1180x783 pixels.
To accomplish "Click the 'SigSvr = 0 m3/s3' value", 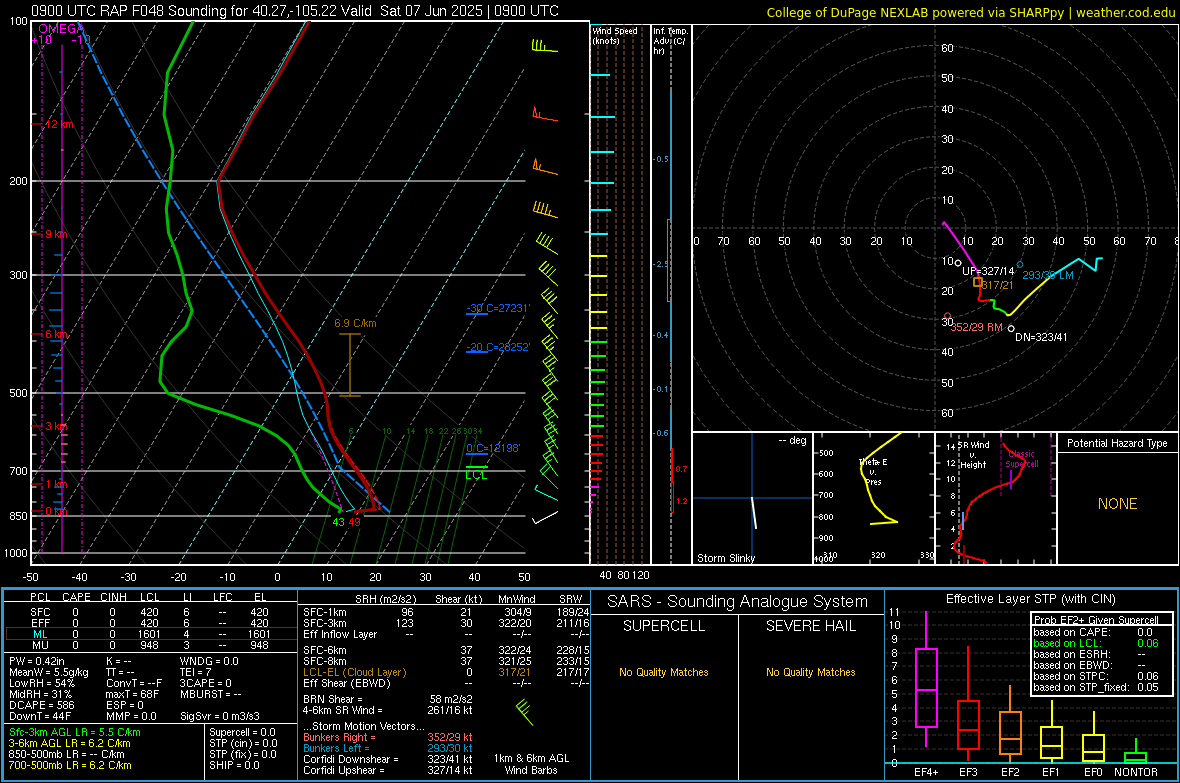I will coord(220,716).
